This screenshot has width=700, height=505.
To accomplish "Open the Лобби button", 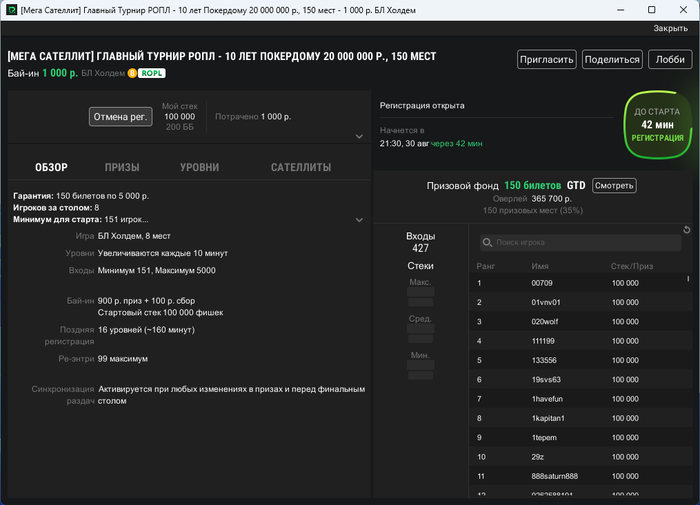I will (670, 59).
